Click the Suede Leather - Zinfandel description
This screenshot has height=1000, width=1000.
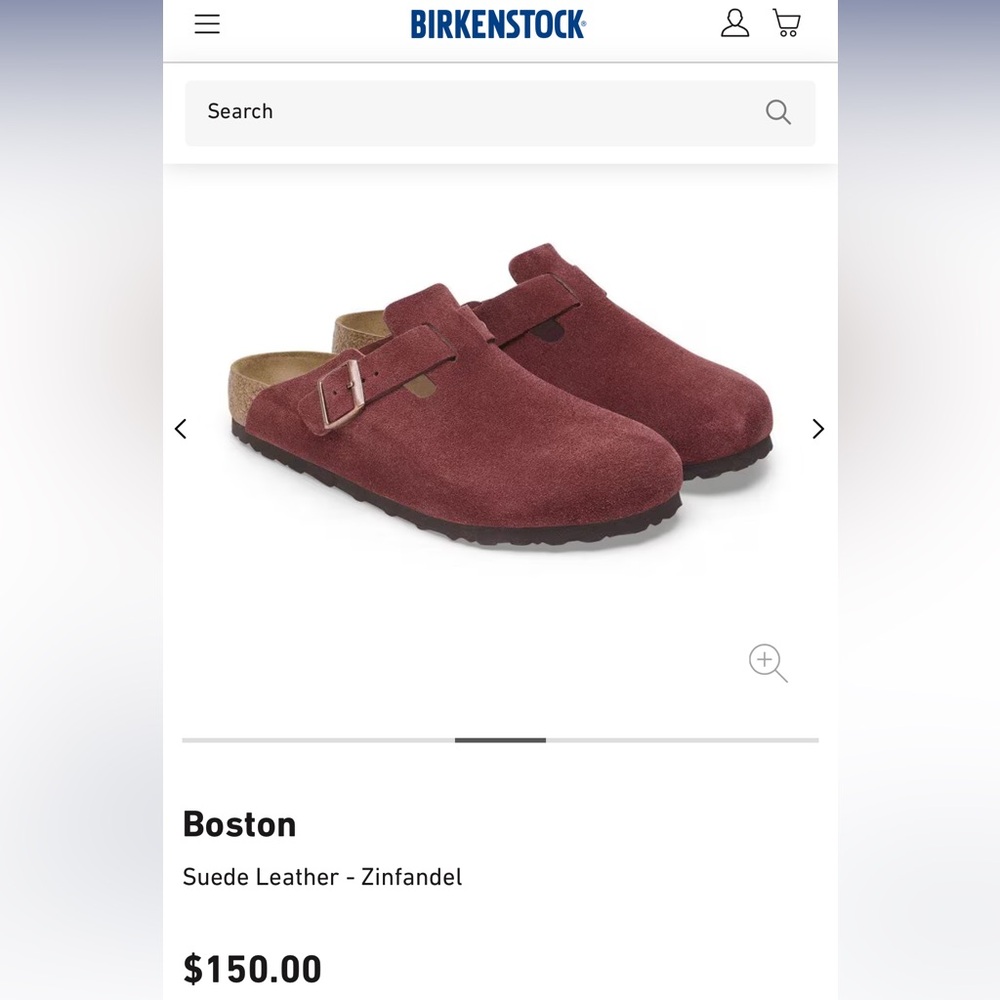click(322, 877)
